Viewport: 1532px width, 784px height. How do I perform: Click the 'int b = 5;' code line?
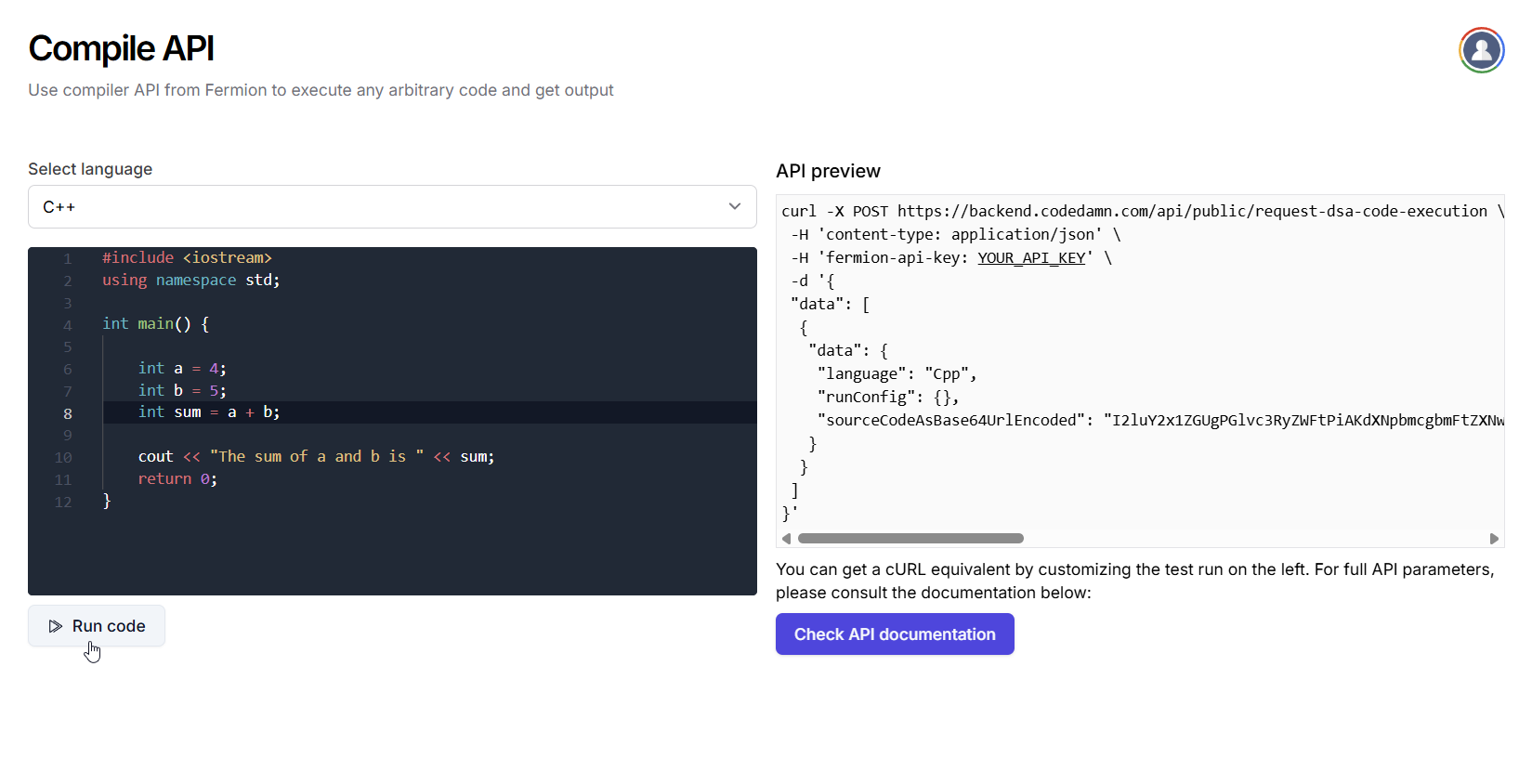pos(182,391)
